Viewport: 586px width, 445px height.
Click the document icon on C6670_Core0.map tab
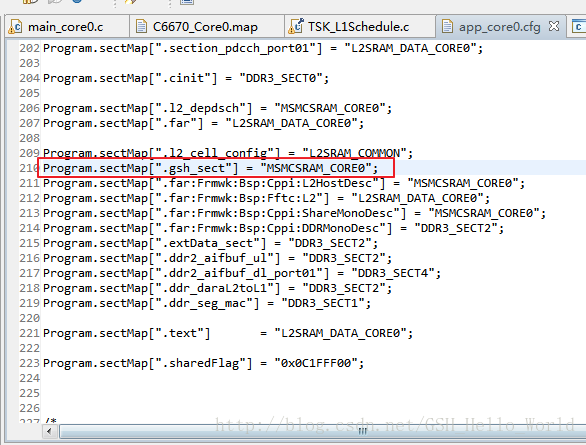pyautogui.click(x=141, y=27)
